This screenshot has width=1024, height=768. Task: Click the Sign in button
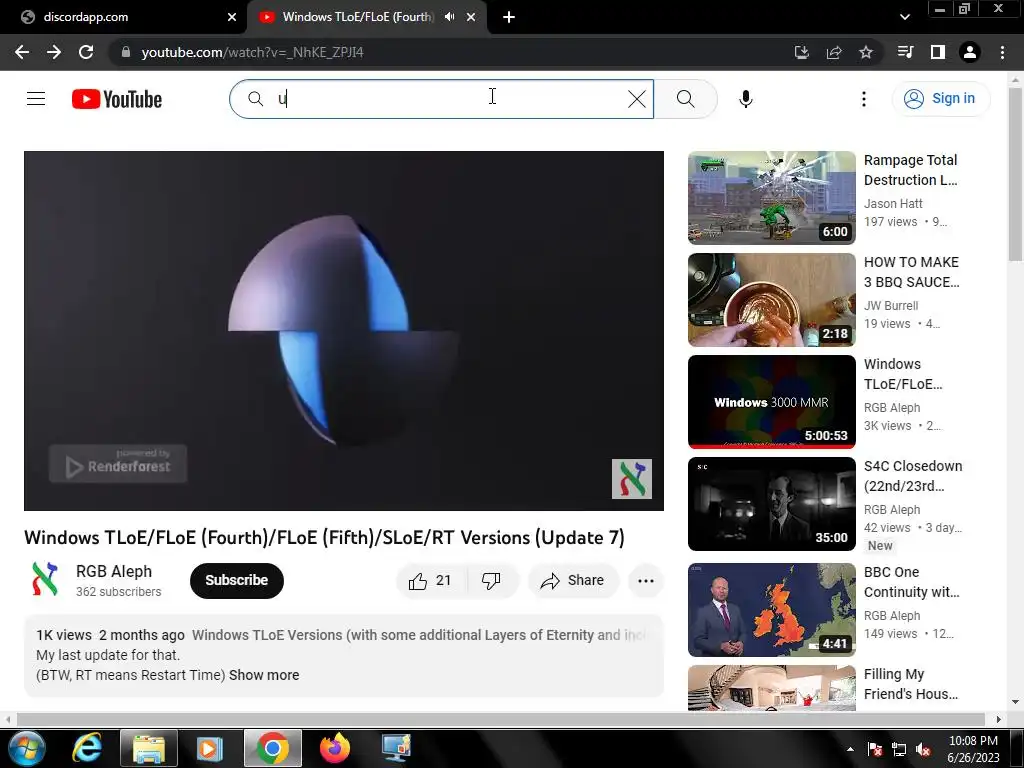[x=940, y=99]
